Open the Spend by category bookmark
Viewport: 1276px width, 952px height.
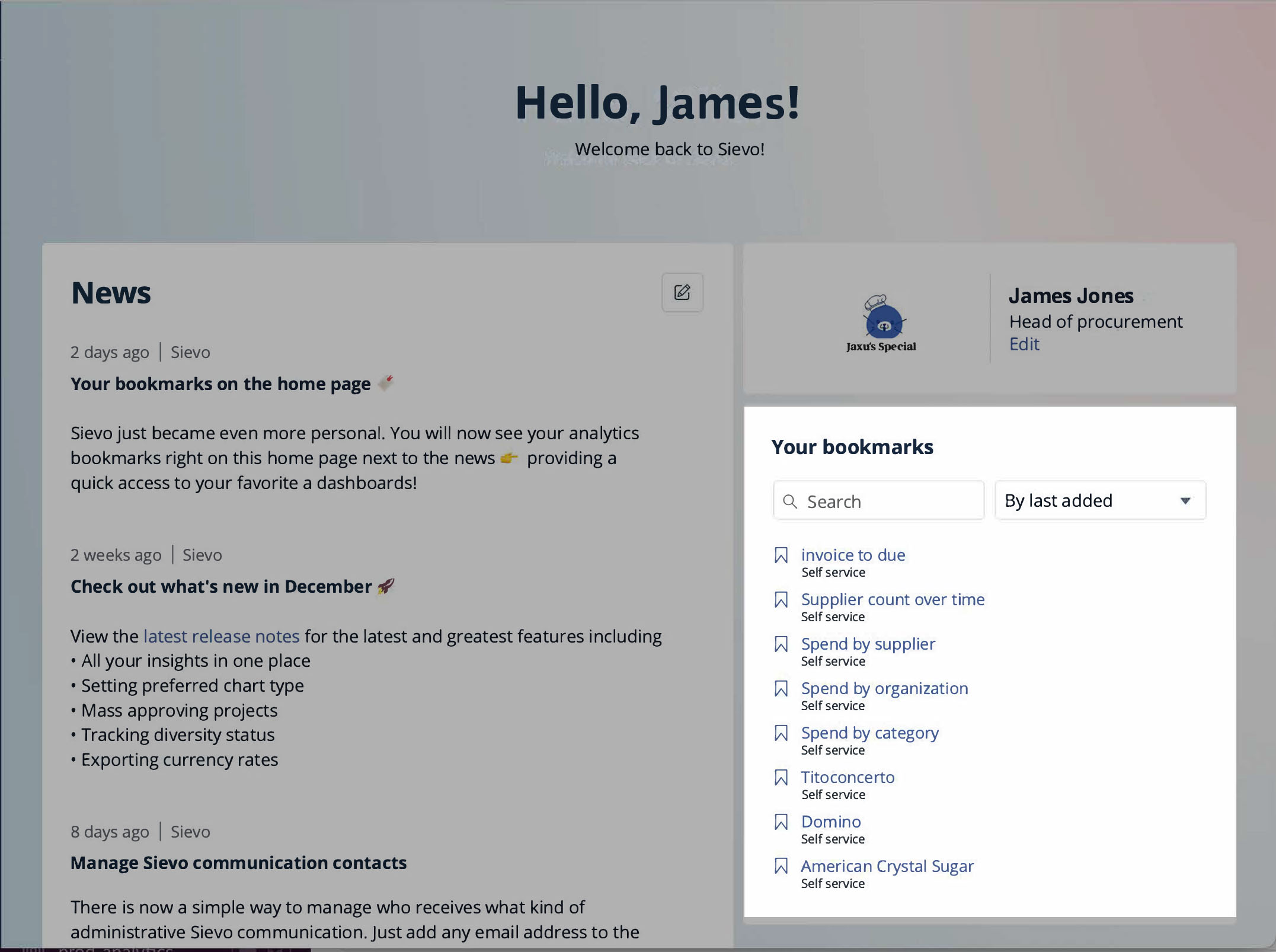tap(869, 733)
